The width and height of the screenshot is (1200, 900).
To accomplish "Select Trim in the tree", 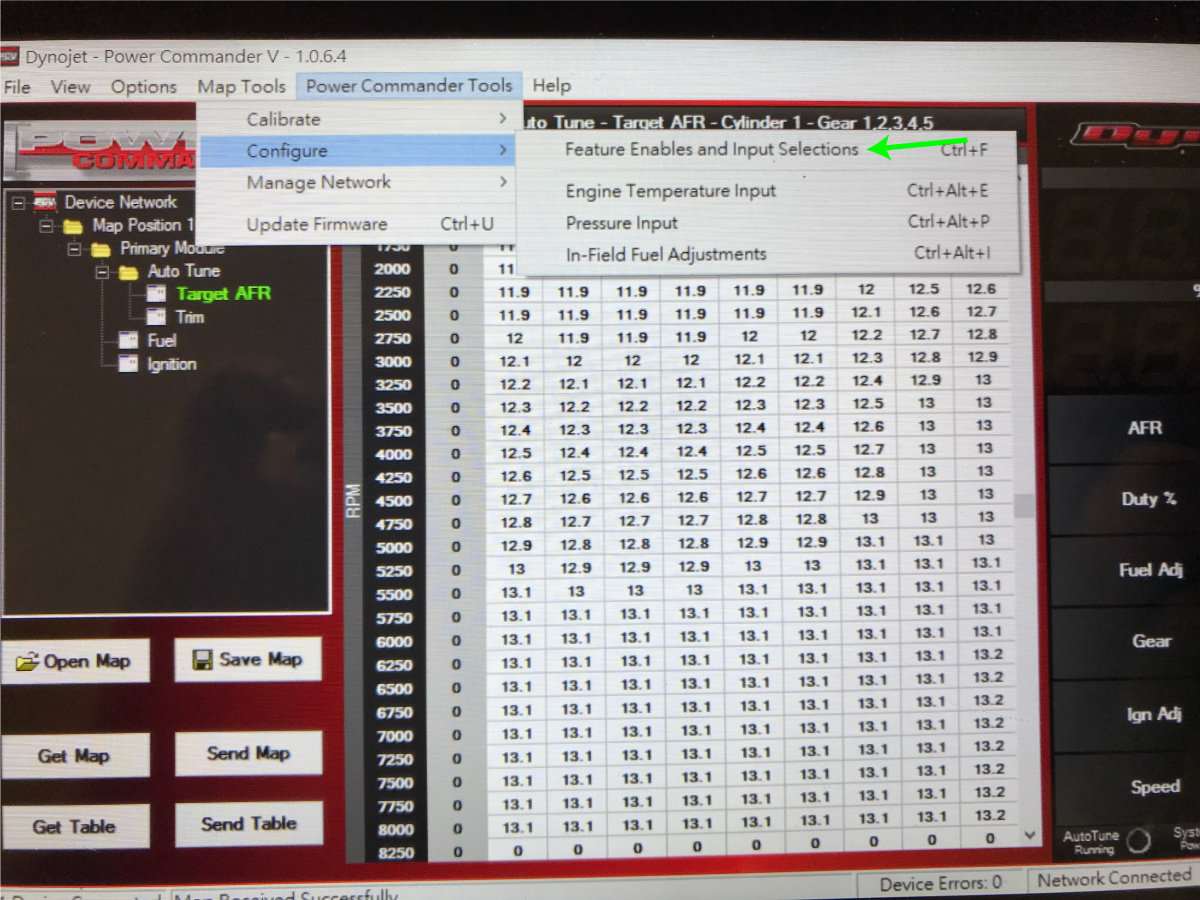I will coord(190,317).
